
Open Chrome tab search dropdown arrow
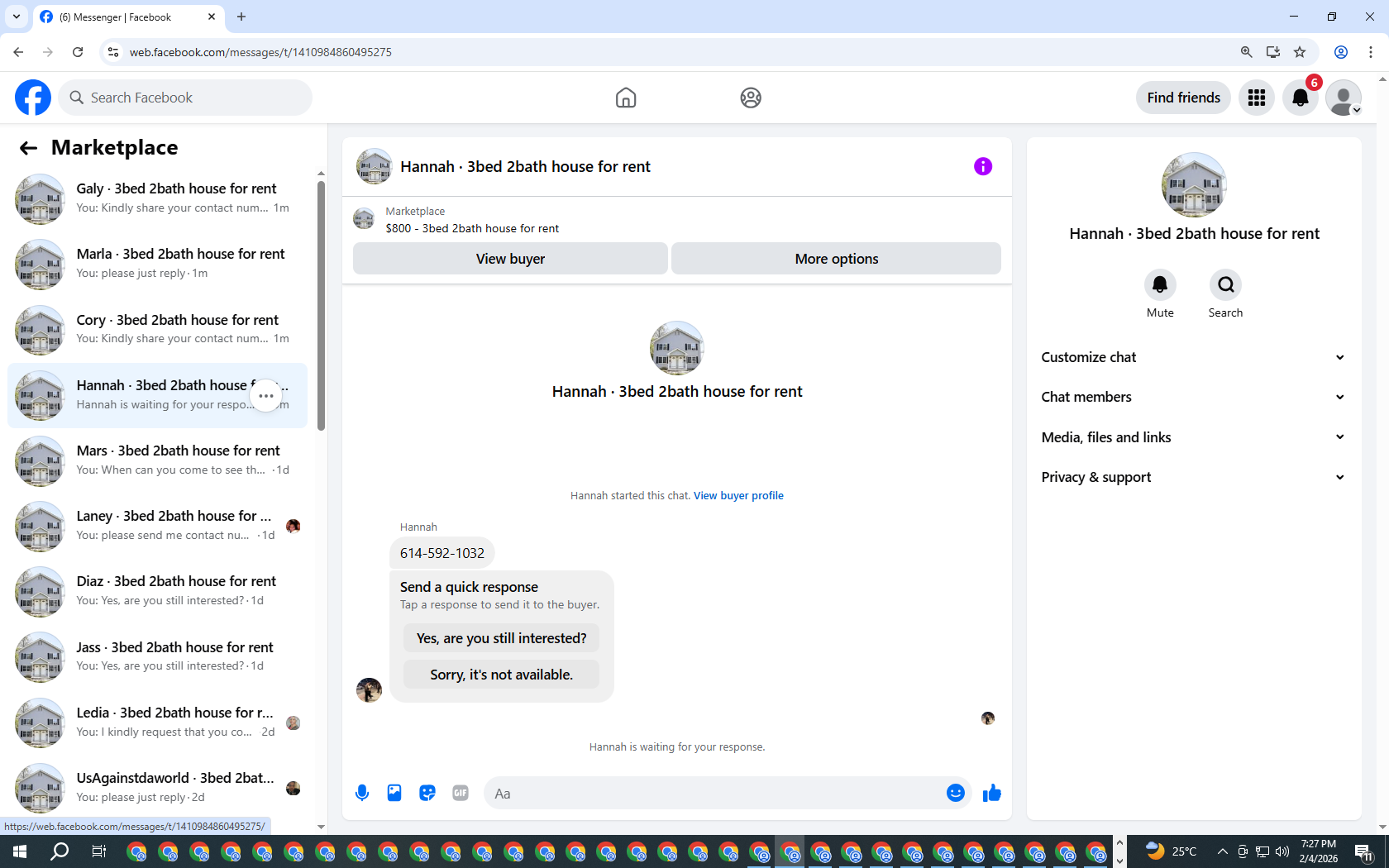(17, 17)
